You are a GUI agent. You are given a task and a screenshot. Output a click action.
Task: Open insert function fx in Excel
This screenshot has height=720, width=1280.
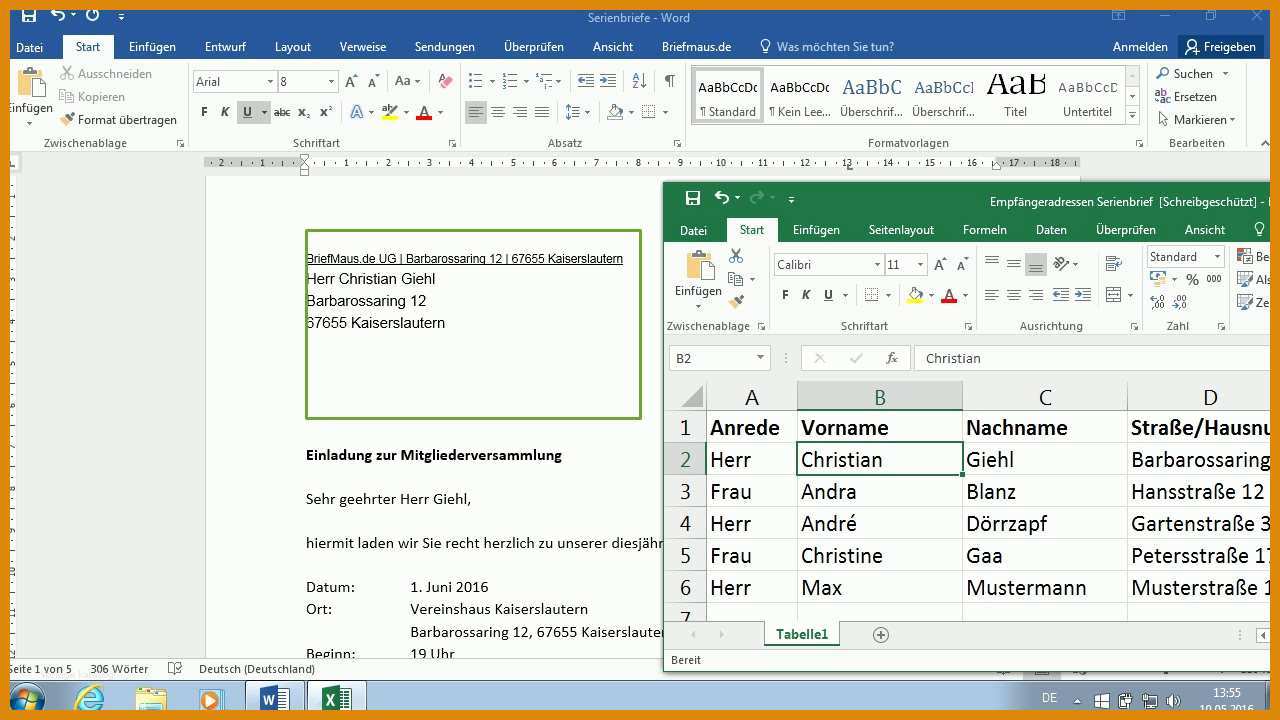892,358
